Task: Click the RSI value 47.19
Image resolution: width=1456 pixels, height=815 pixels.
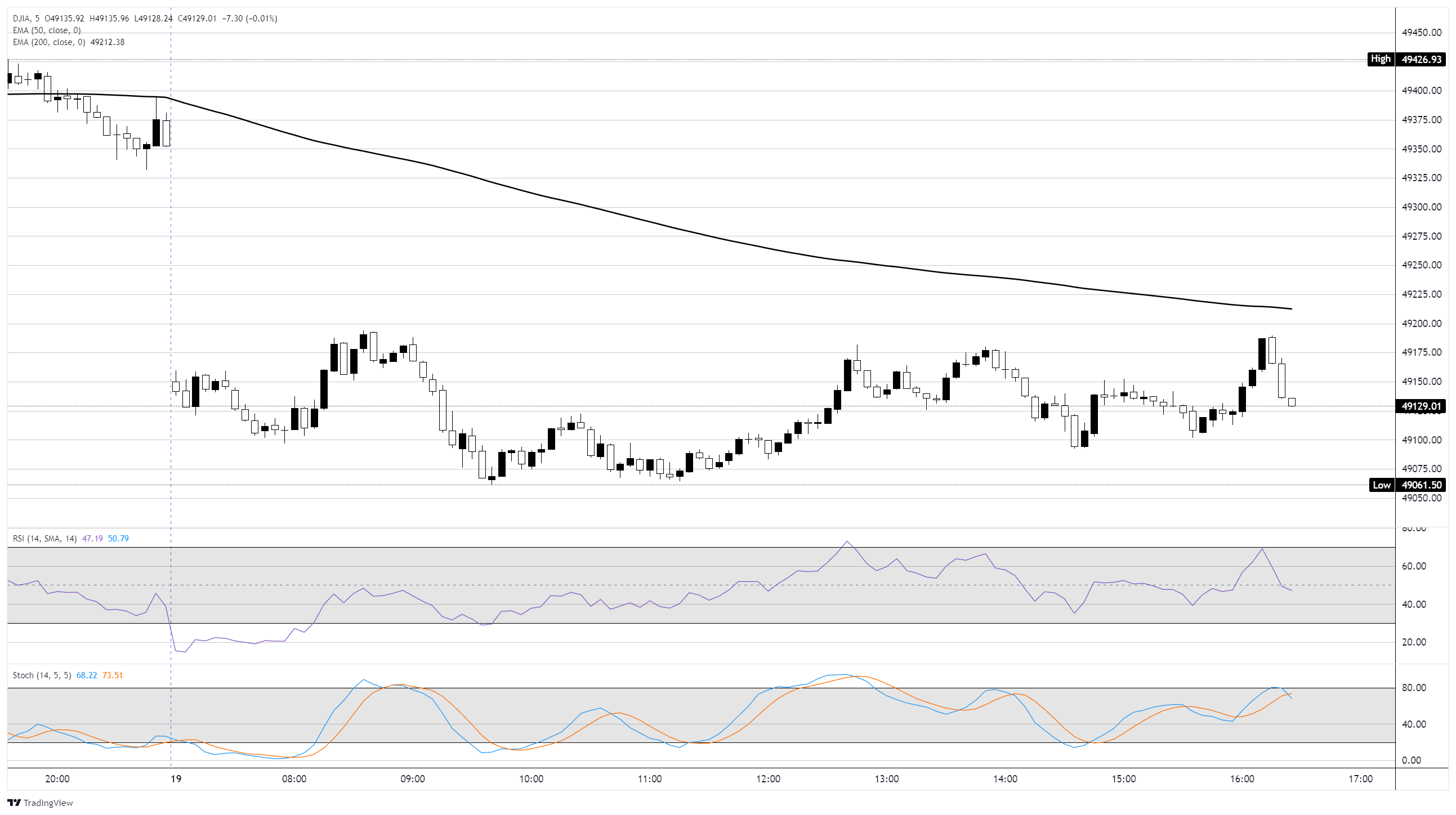Action: click(x=93, y=539)
